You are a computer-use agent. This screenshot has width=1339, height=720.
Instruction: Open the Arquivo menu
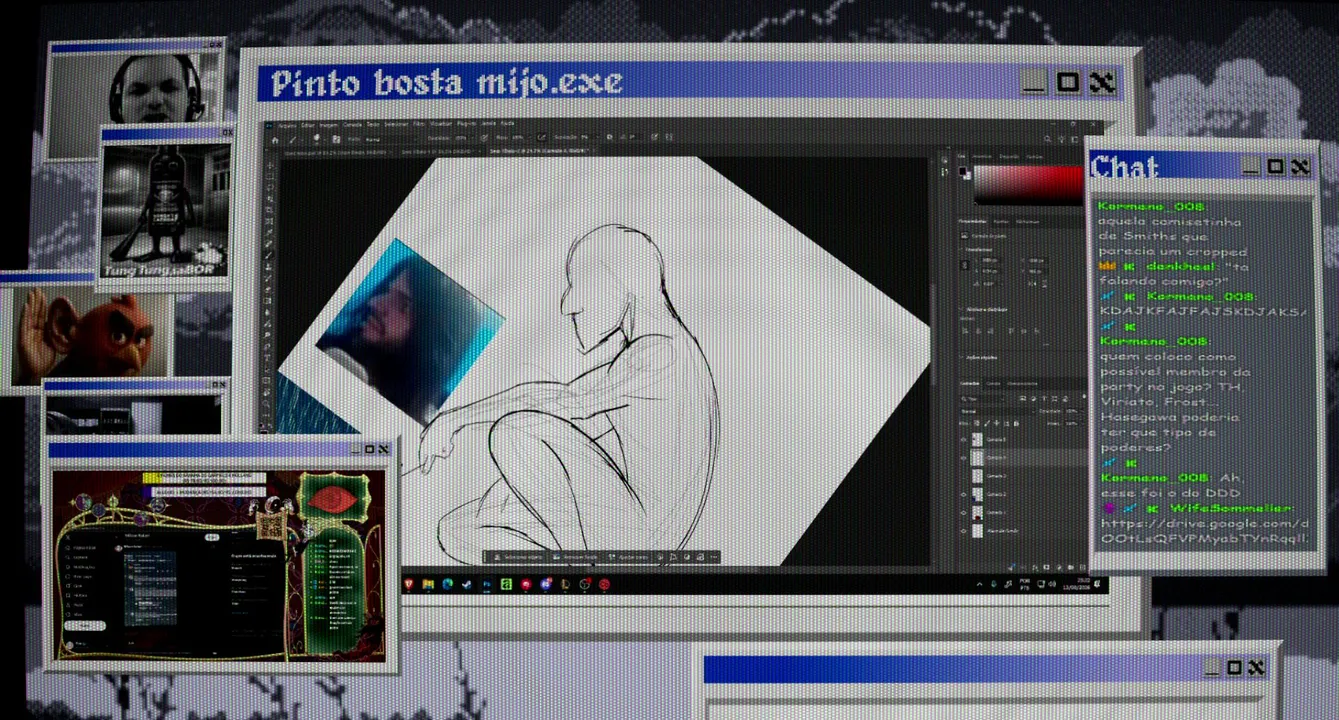click(x=288, y=124)
